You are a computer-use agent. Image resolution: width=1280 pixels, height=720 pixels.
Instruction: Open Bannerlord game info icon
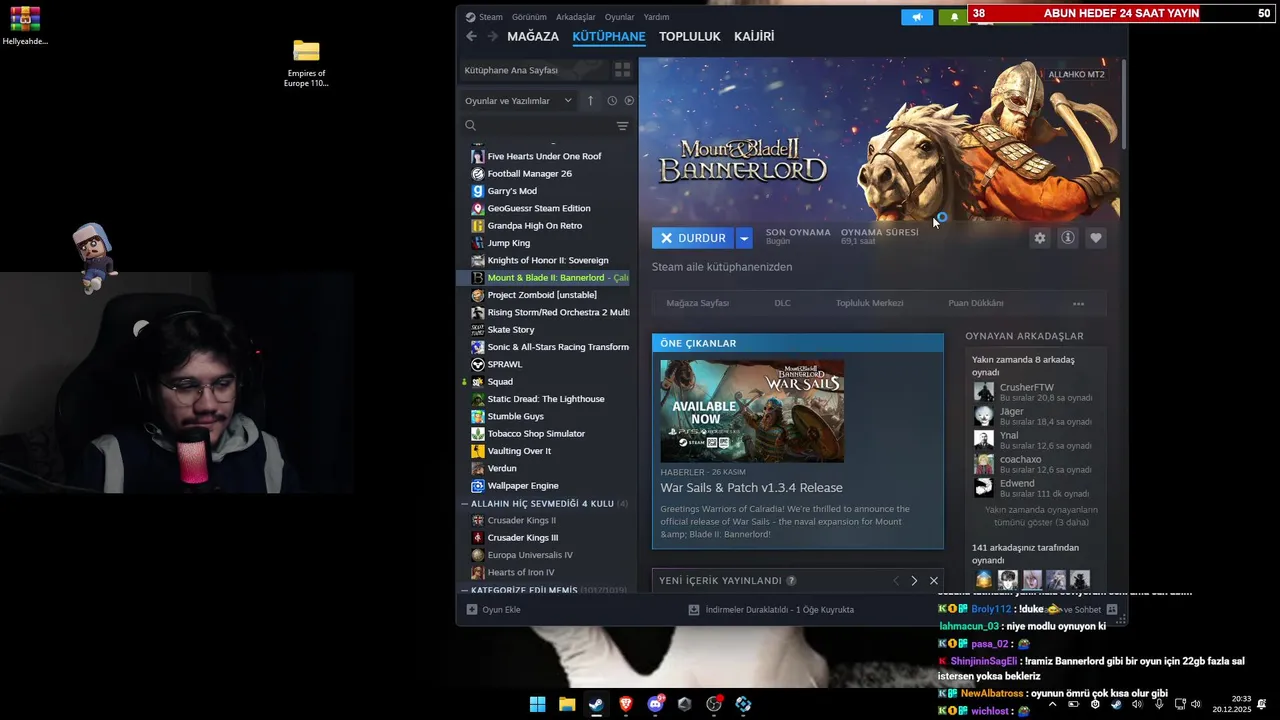click(1068, 238)
